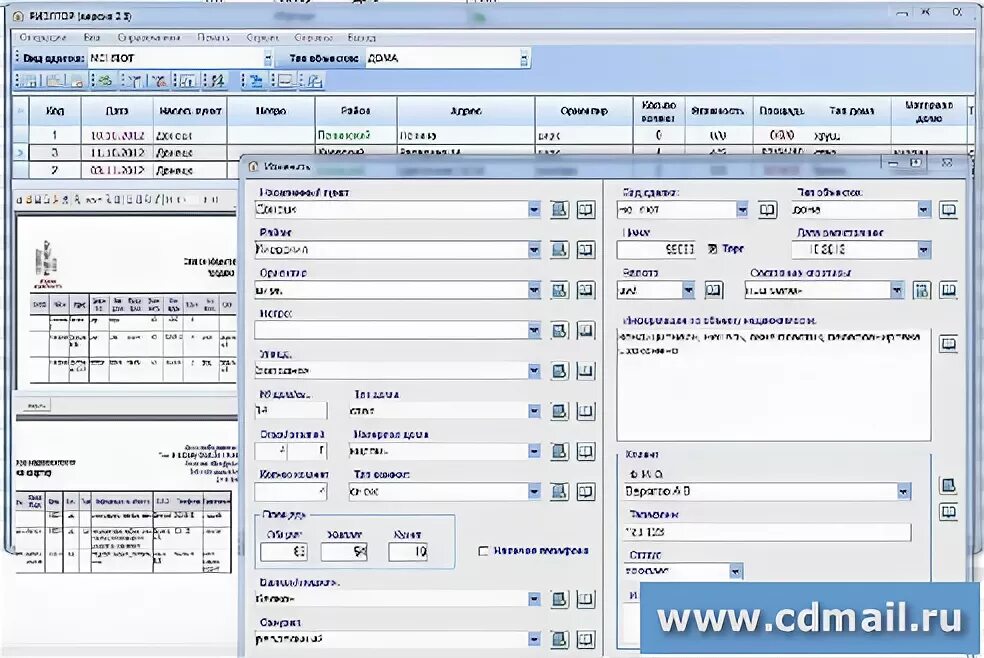This screenshot has height=658, width=984.
Task: Enable the Наличие телефона checkbox
Action: 483,551
